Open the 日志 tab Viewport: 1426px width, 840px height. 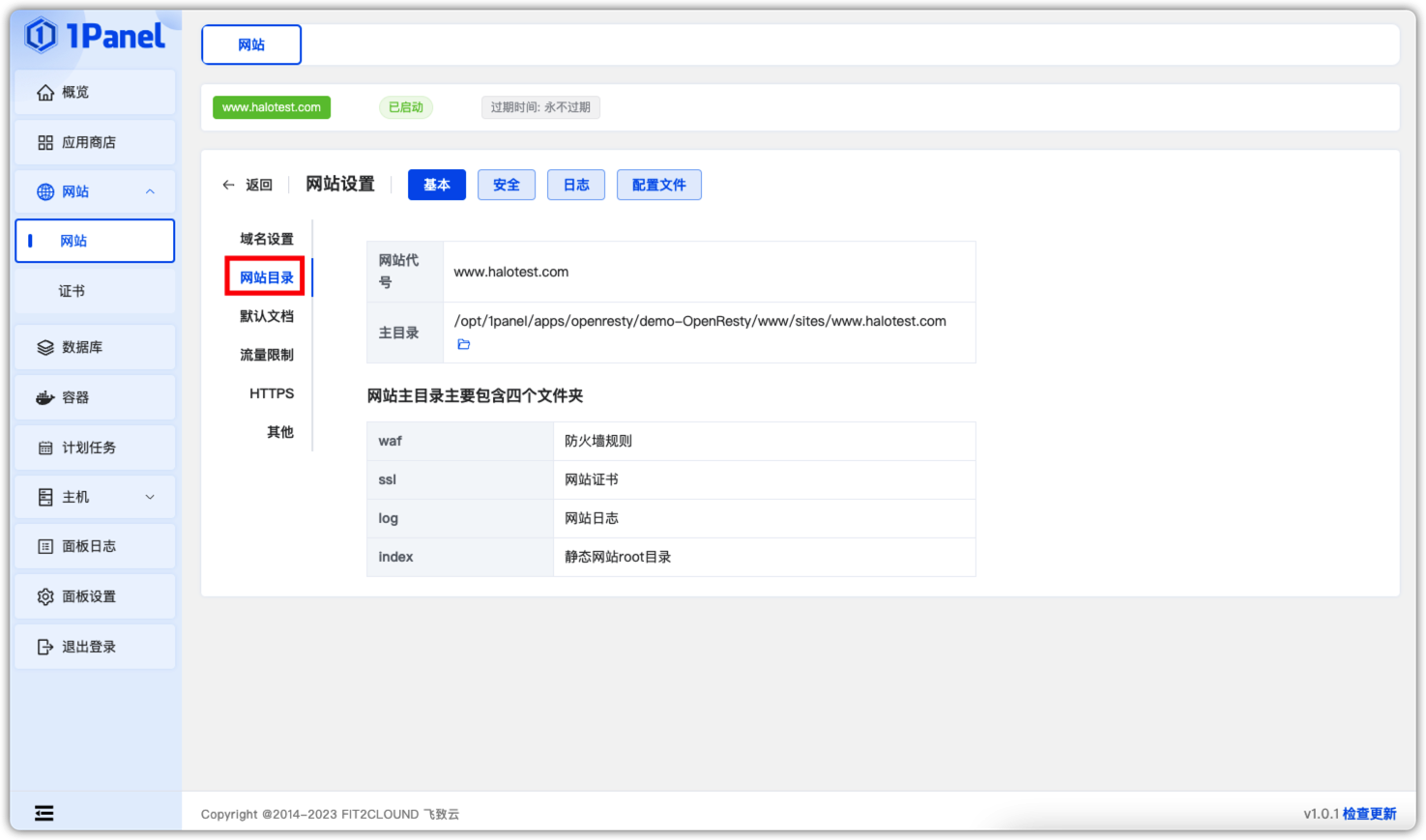coord(576,185)
